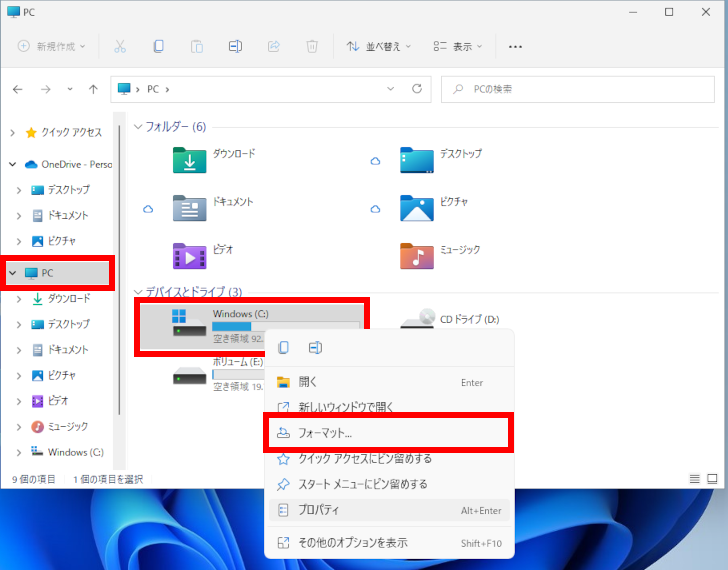Screen dimensions: 728x570
Task: Open the three-dot See more menu
Action: [515, 46]
